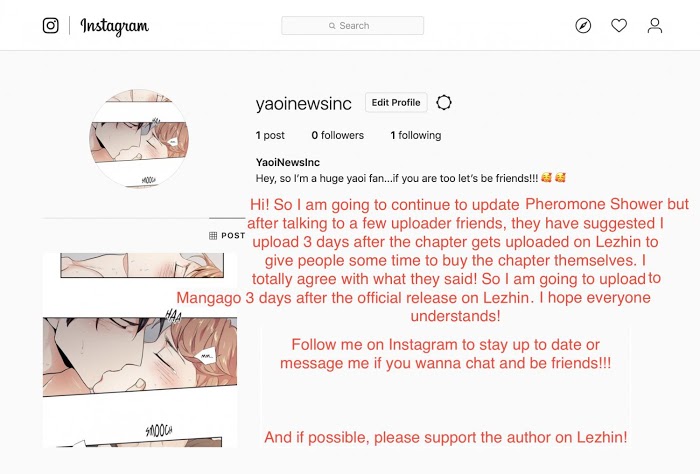This screenshot has width=700, height=474.
Task: Click the yaoinewsinc username heading
Action: tap(304, 104)
